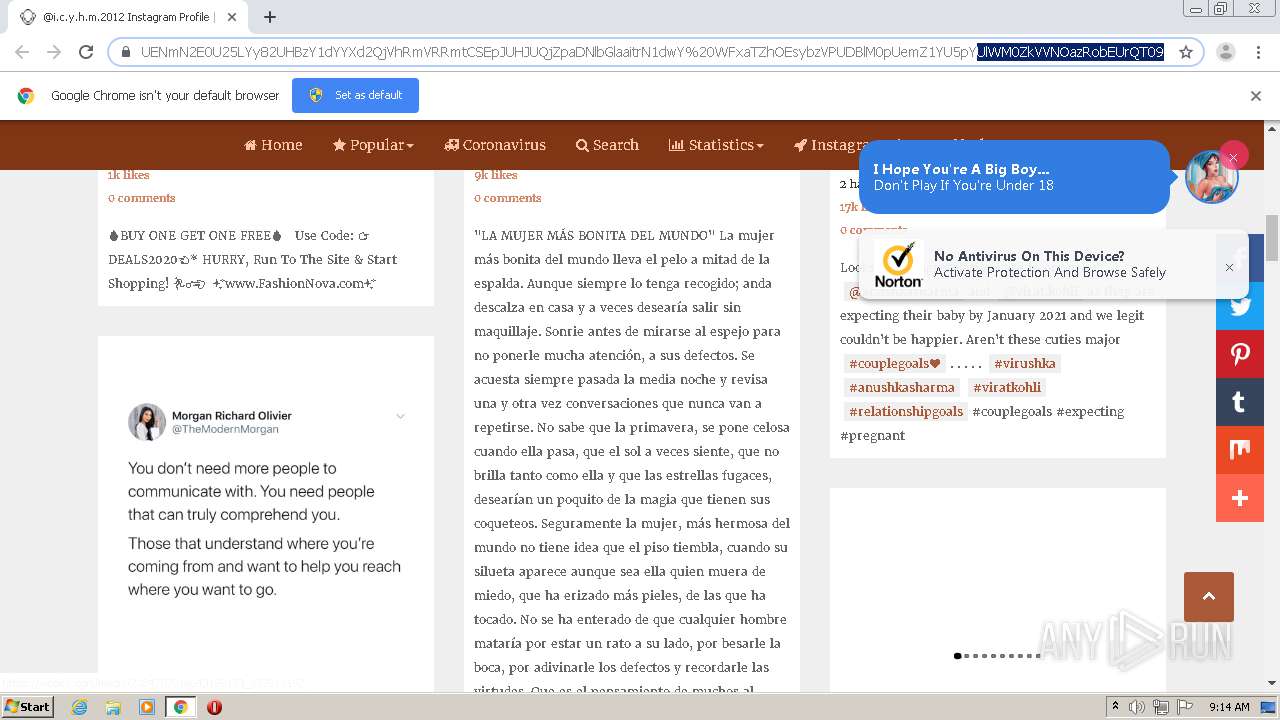Click the cartoon avatar ad image
Viewport: 1280px width, 720px height.
[x=1211, y=177]
